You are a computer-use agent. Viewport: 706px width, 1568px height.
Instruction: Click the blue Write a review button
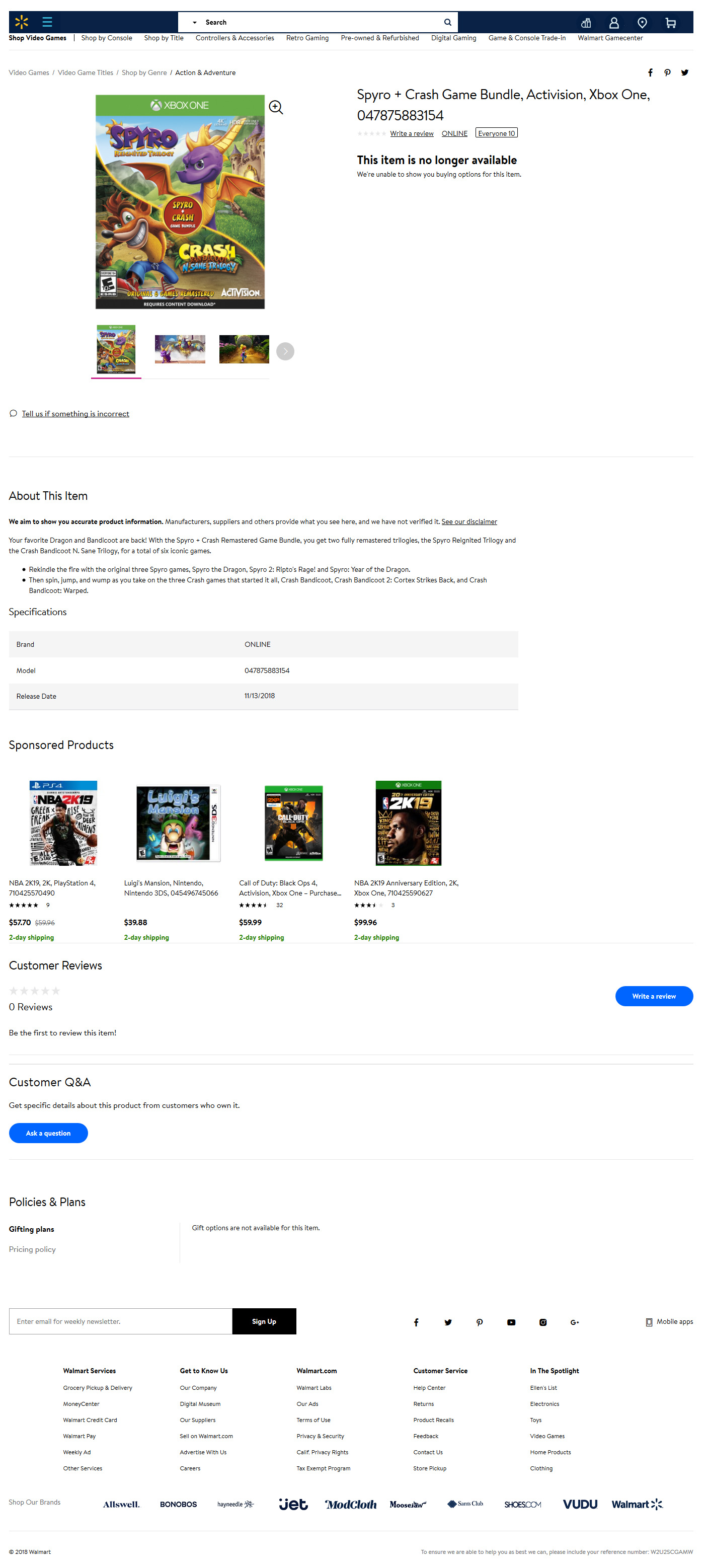click(653, 996)
